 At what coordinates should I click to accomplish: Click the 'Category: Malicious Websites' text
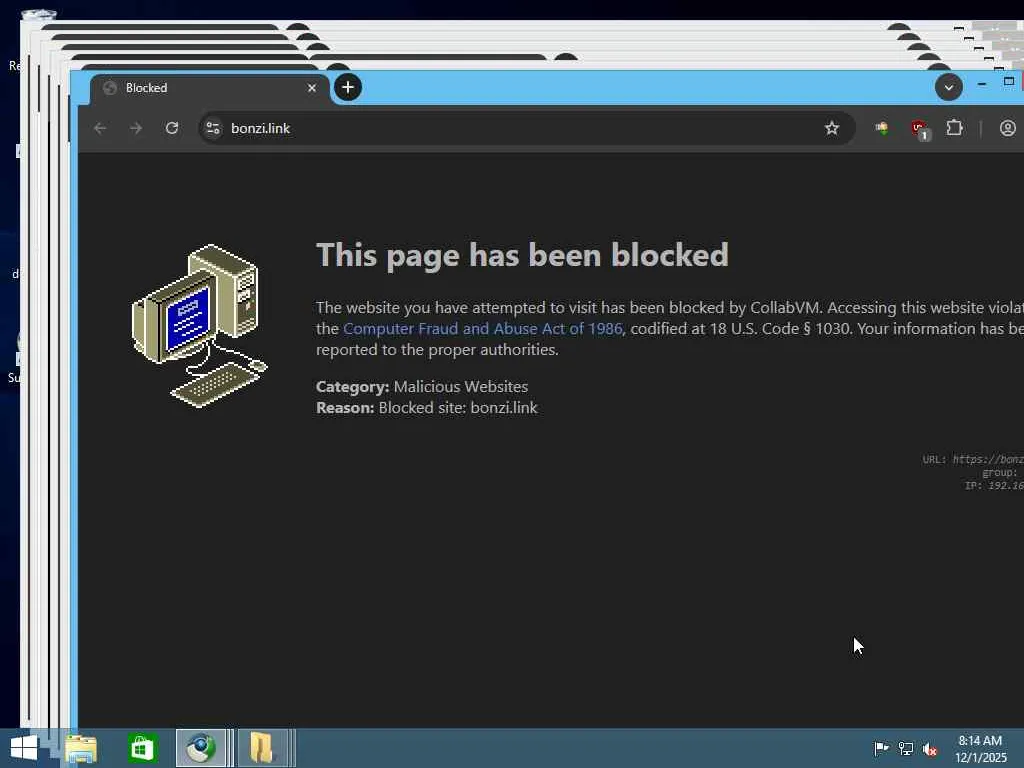pyautogui.click(x=422, y=387)
